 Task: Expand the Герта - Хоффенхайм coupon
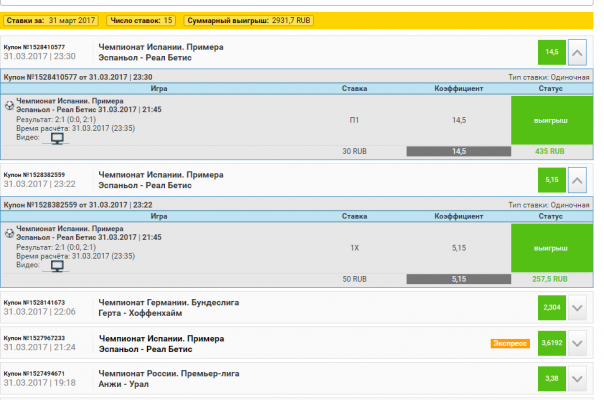click(577, 308)
